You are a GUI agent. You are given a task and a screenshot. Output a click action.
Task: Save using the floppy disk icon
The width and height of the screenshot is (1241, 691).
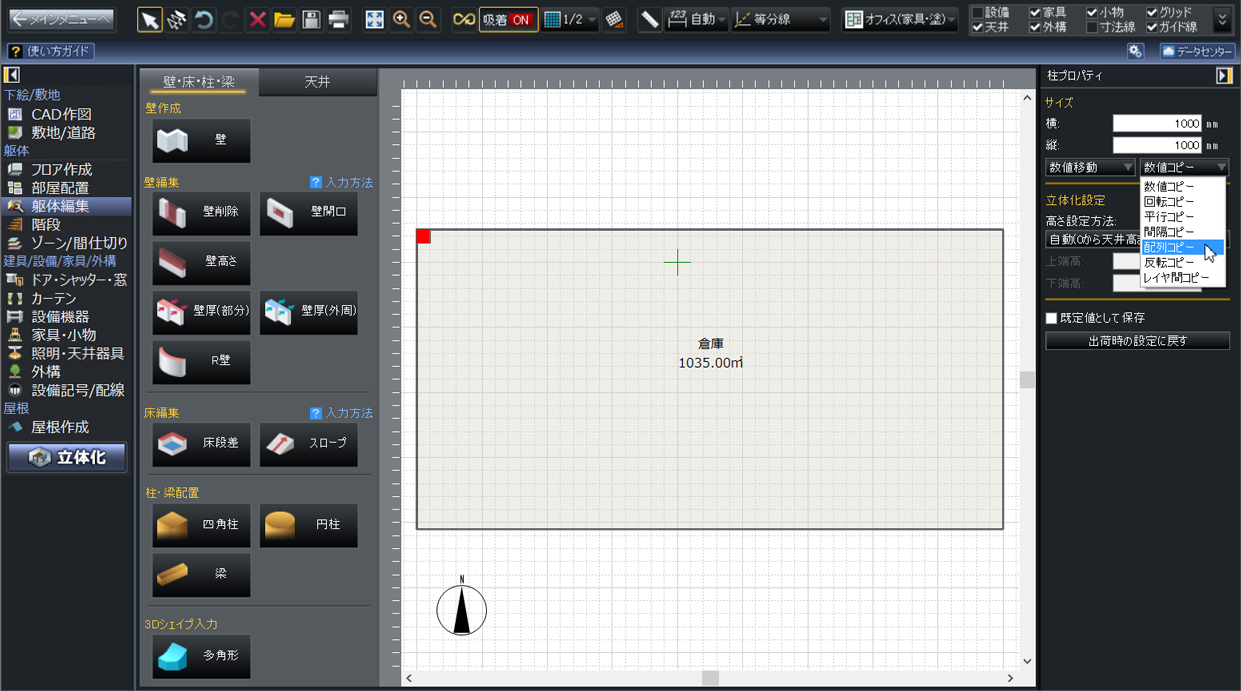point(311,19)
